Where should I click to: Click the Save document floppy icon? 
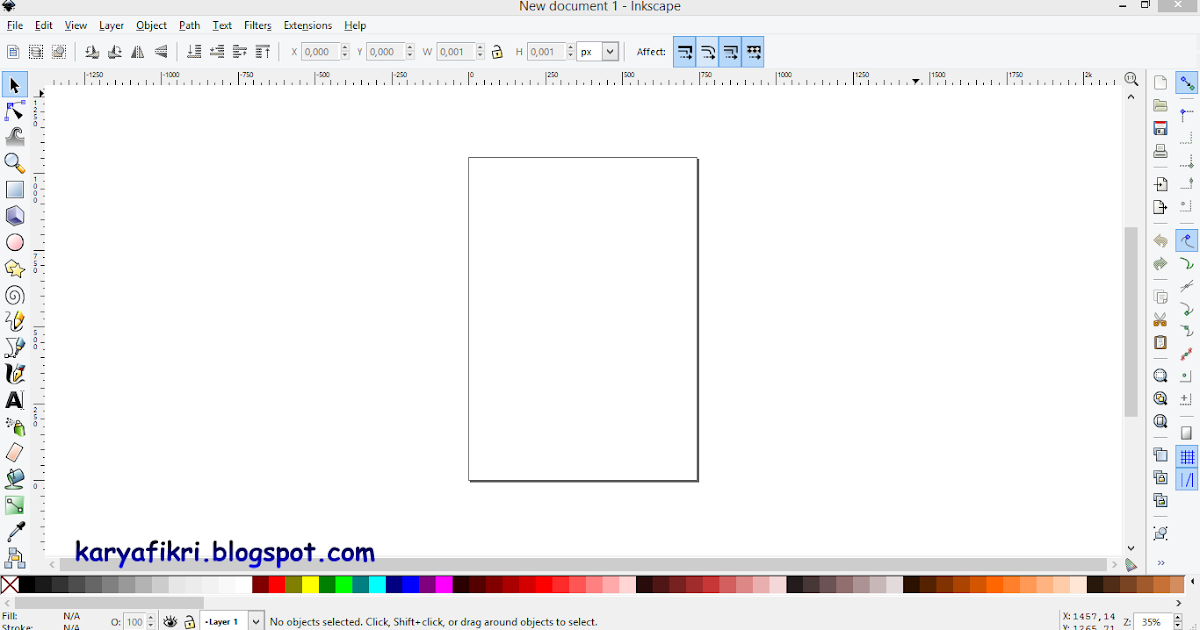(x=1160, y=129)
